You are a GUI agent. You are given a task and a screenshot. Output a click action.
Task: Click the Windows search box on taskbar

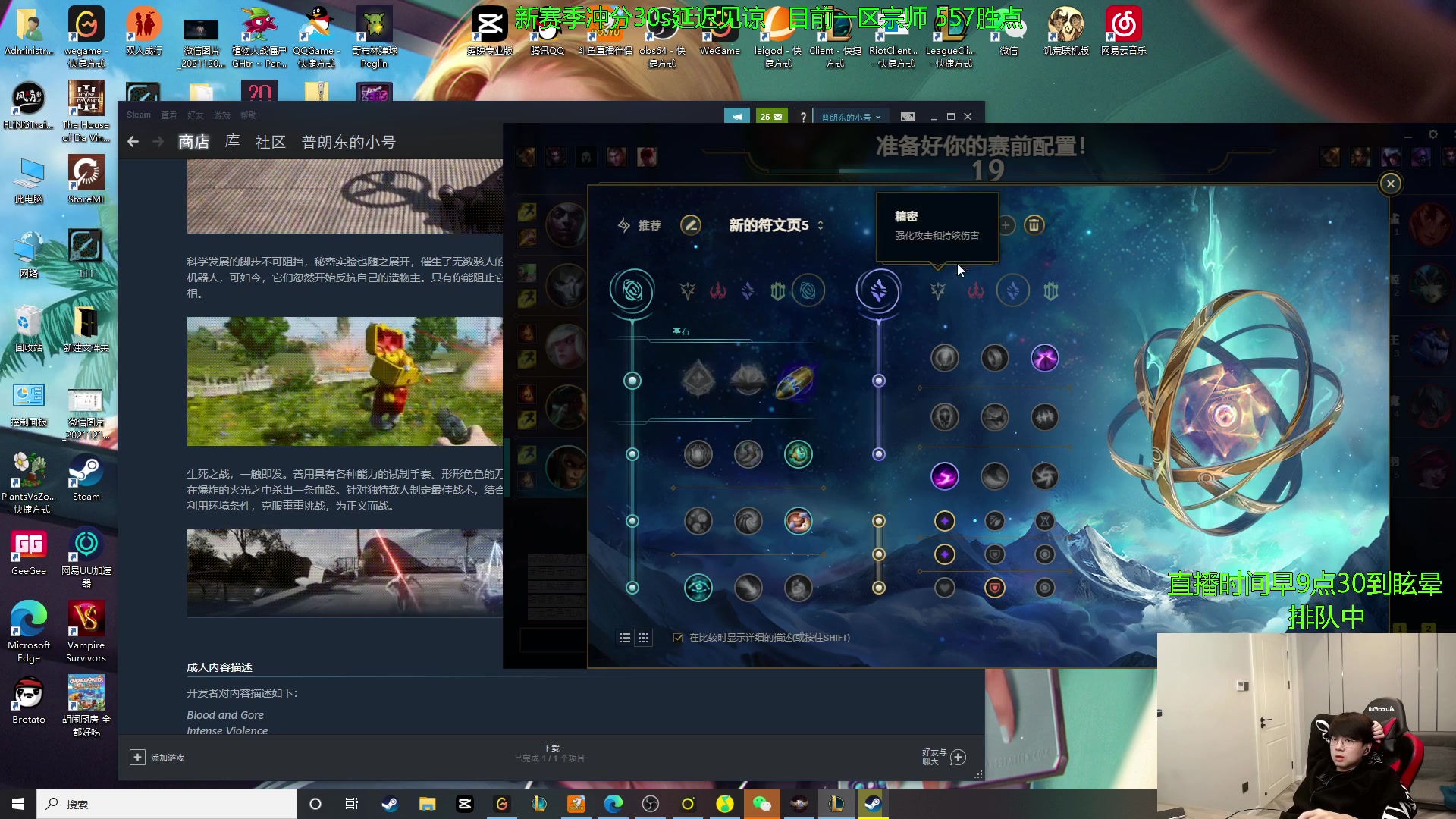167,804
